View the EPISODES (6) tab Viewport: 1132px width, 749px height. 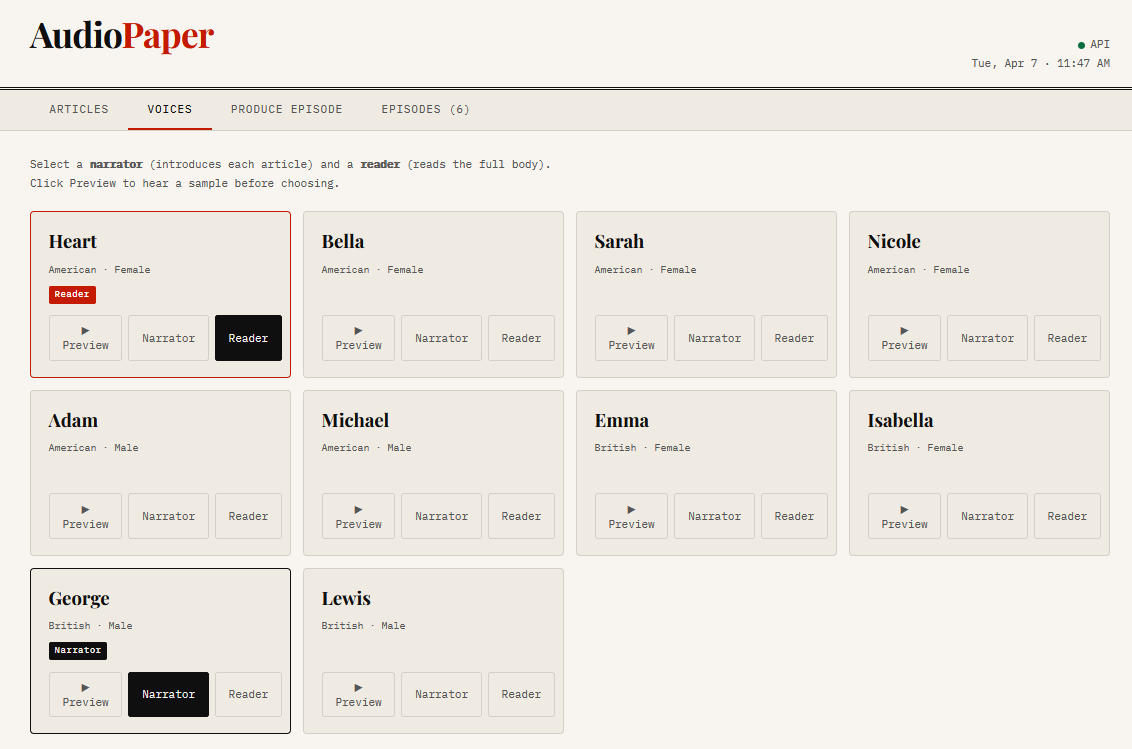click(424, 109)
